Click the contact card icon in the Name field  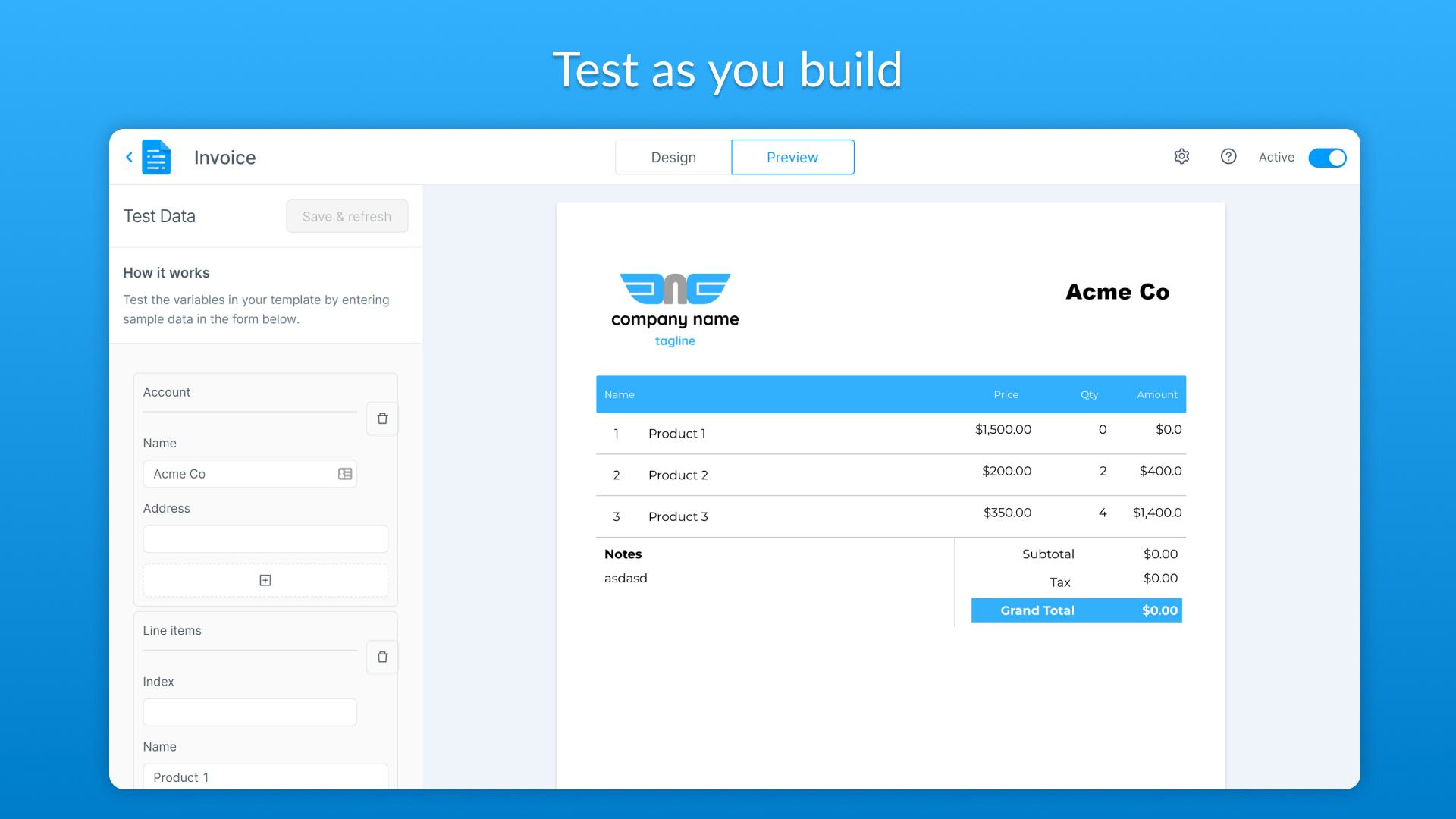coord(345,473)
